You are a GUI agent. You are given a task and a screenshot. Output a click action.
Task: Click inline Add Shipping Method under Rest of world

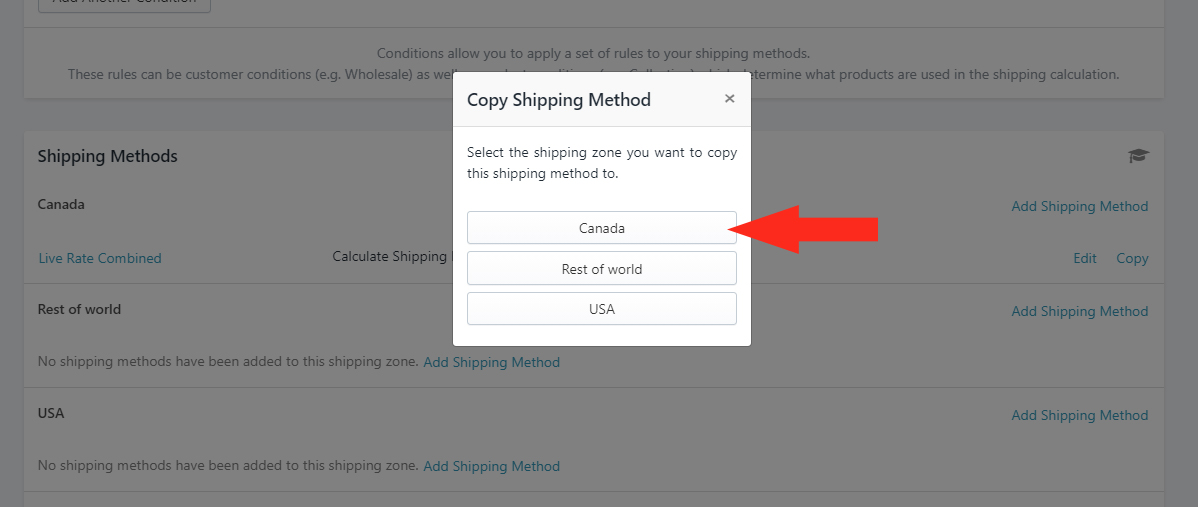pos(491,362)
